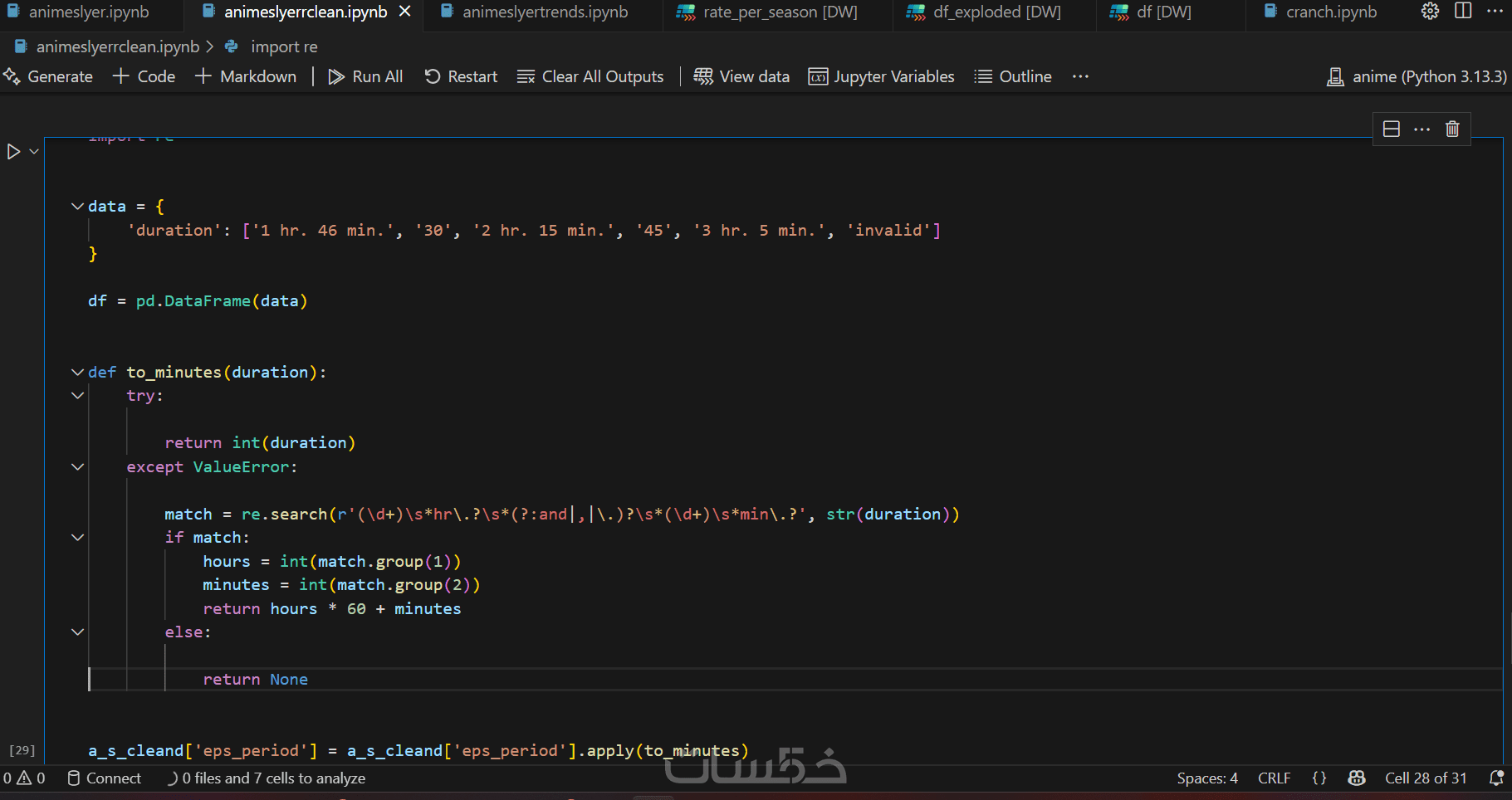Click the 'df = pd.DataFrame(data)' line

(x=198, y=301)
